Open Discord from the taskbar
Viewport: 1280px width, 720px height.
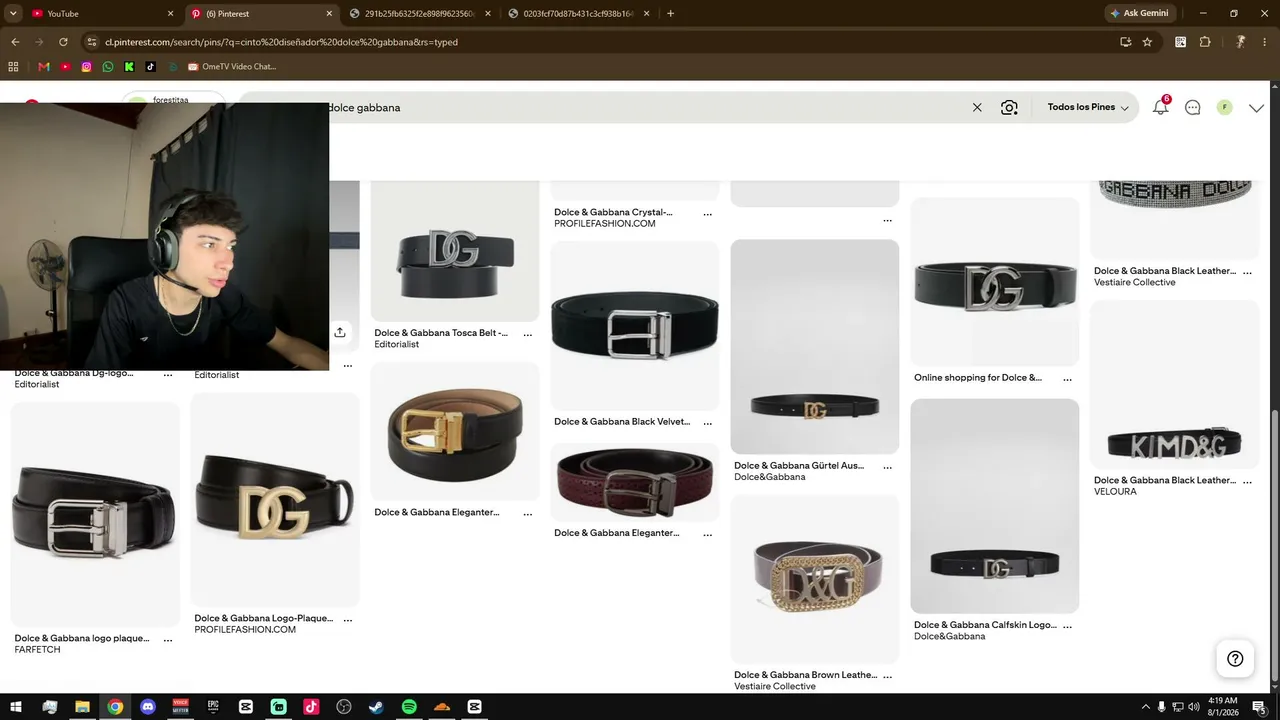pyautogui.click(x=148, y=707)
